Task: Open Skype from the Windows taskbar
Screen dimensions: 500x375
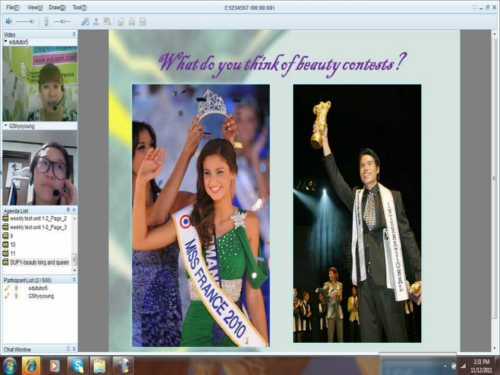Action: pos(78,366)
